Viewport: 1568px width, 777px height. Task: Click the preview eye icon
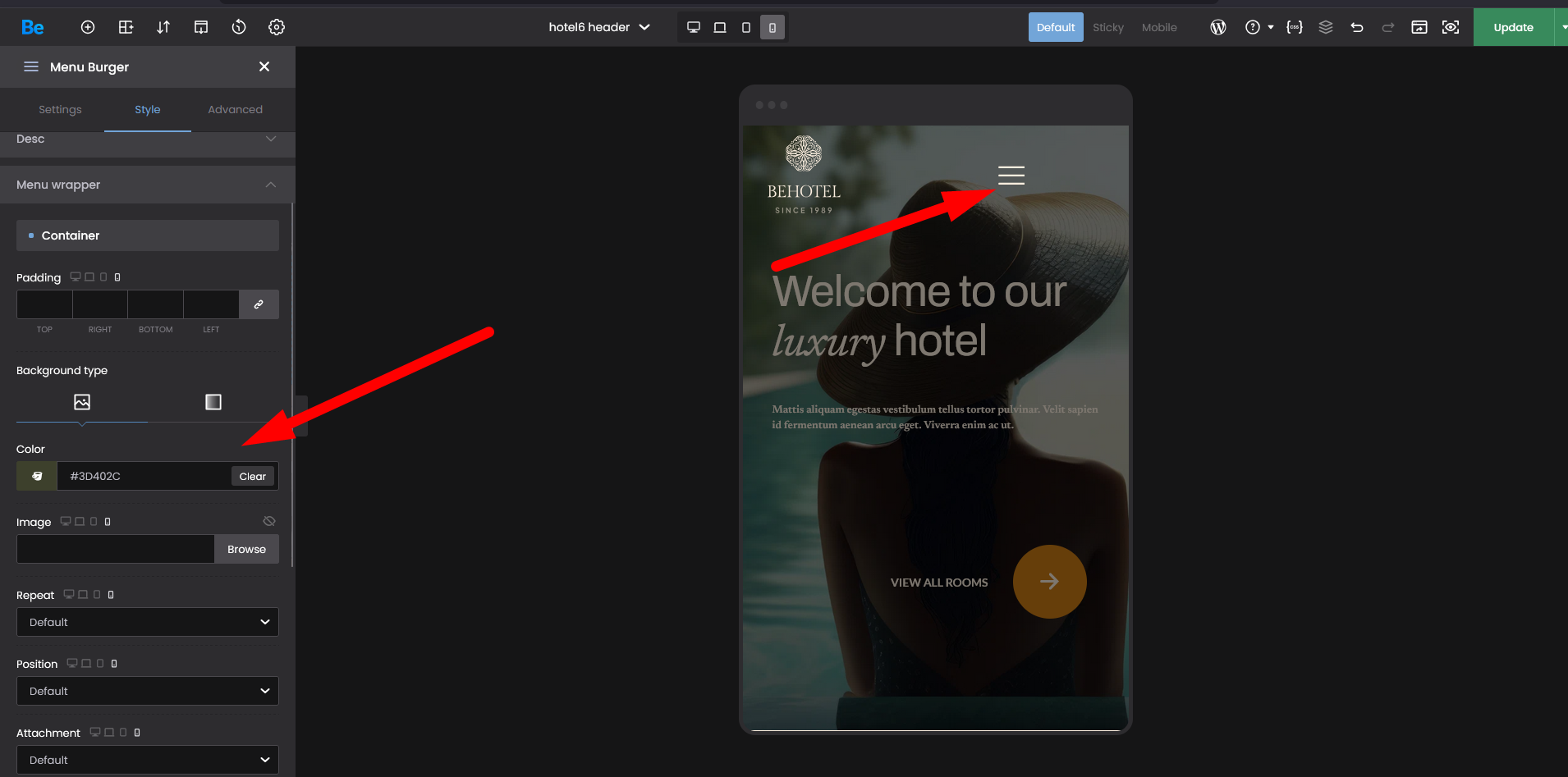[1451, 27]
